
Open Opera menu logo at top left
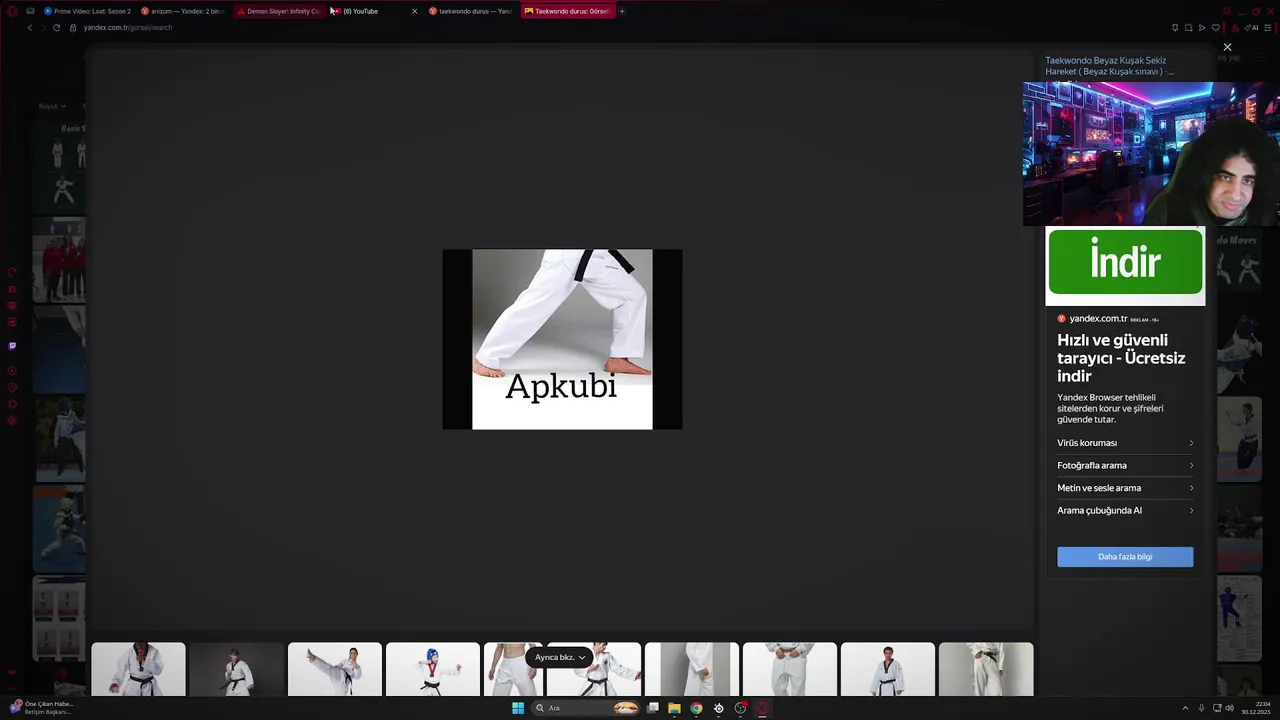tap(12, 11)
